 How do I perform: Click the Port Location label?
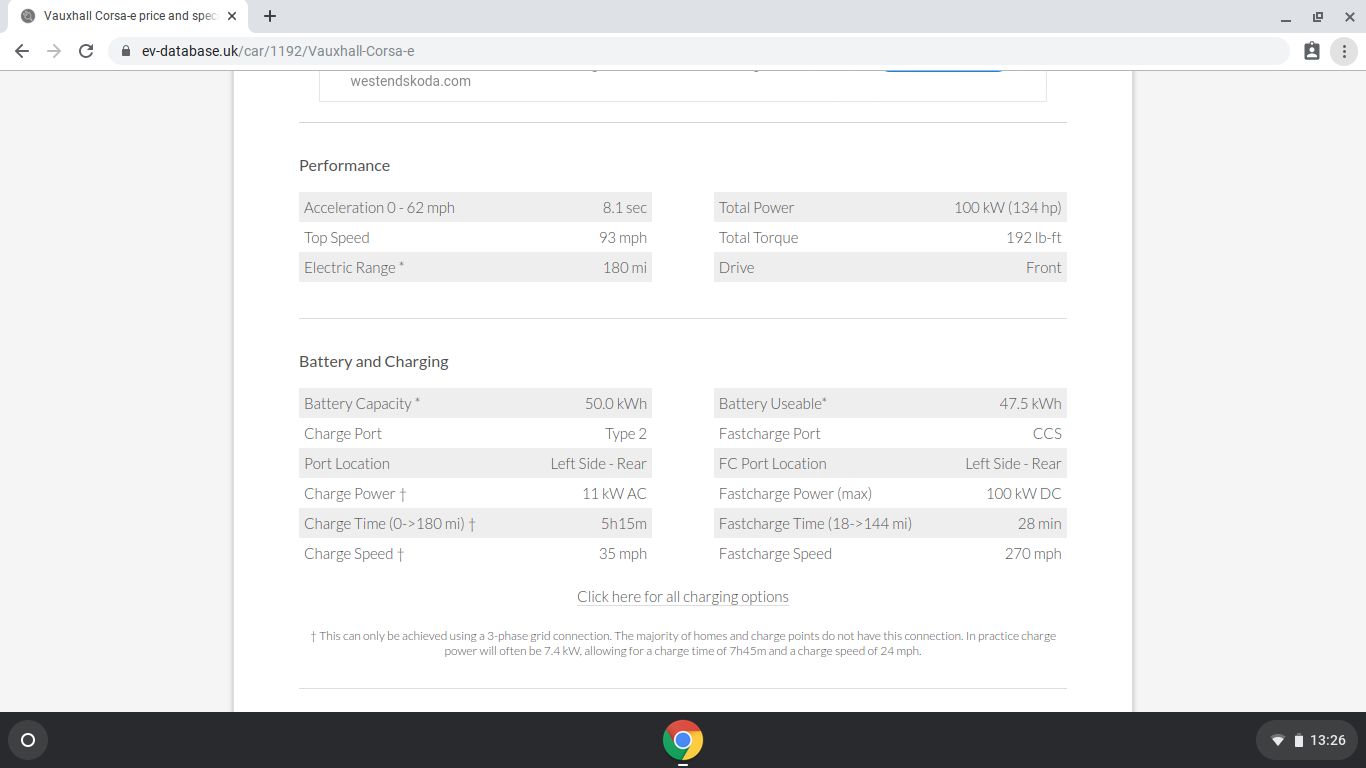click(347, 464)
